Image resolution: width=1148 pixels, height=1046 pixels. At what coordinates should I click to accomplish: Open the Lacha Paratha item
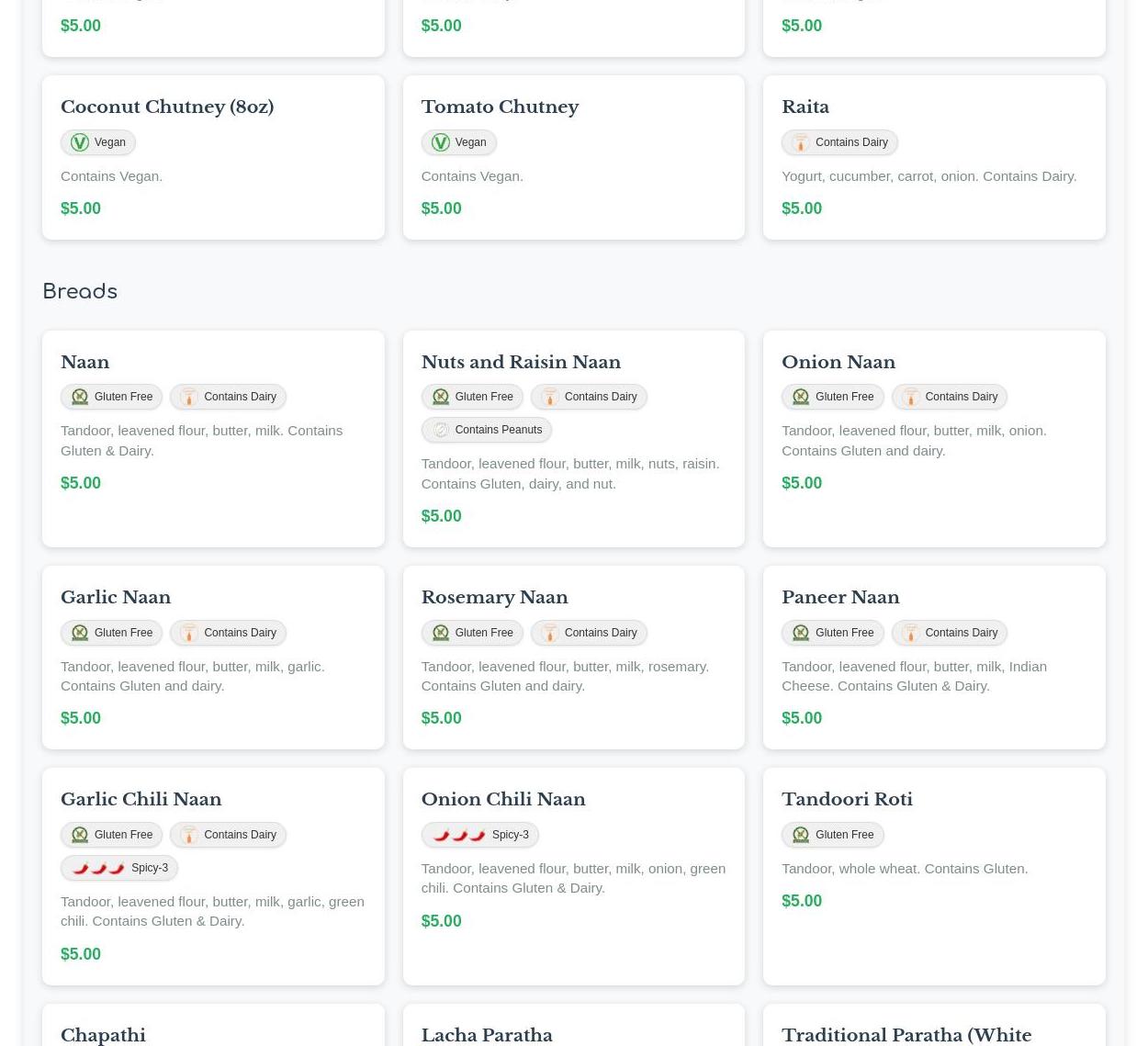pyautogui.click(x=486, y=1035)
